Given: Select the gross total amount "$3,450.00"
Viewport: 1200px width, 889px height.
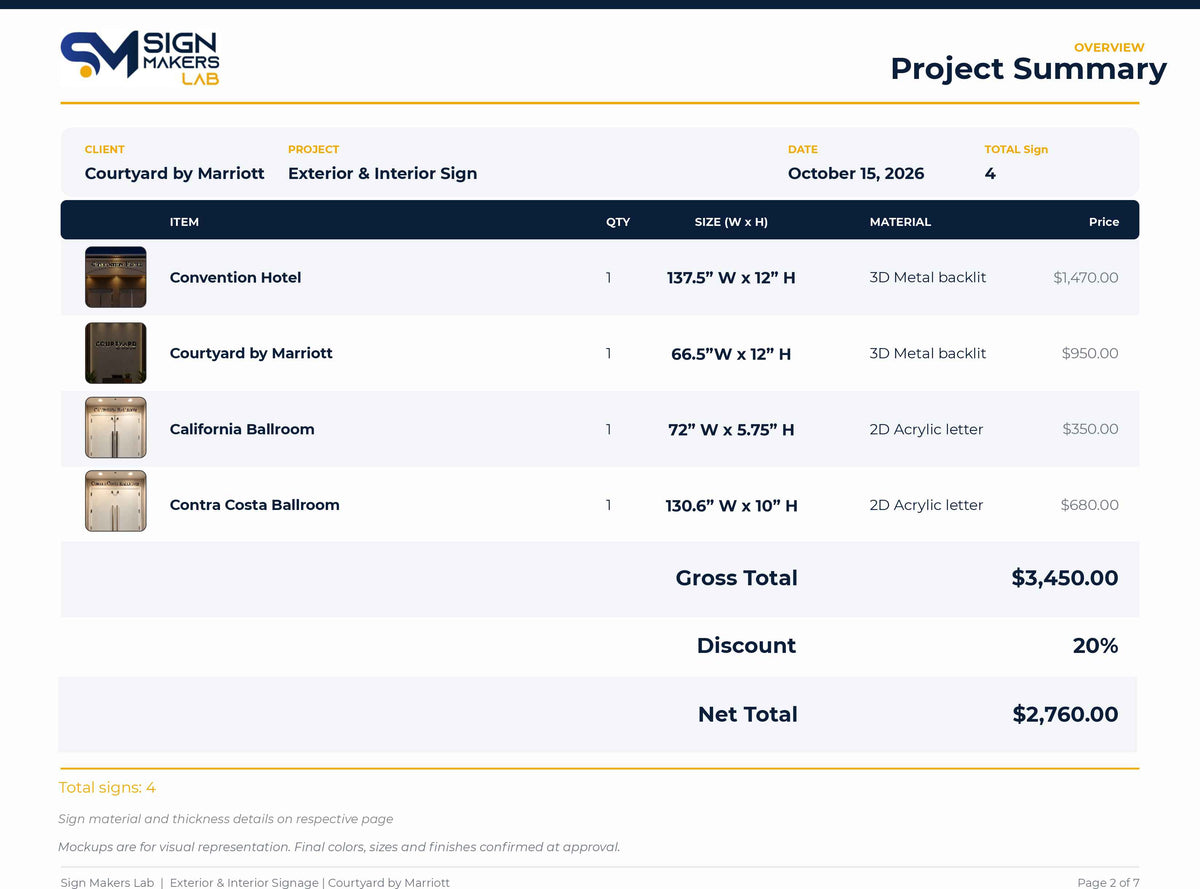Looking at the screenshot, I should pos(1065,578).
